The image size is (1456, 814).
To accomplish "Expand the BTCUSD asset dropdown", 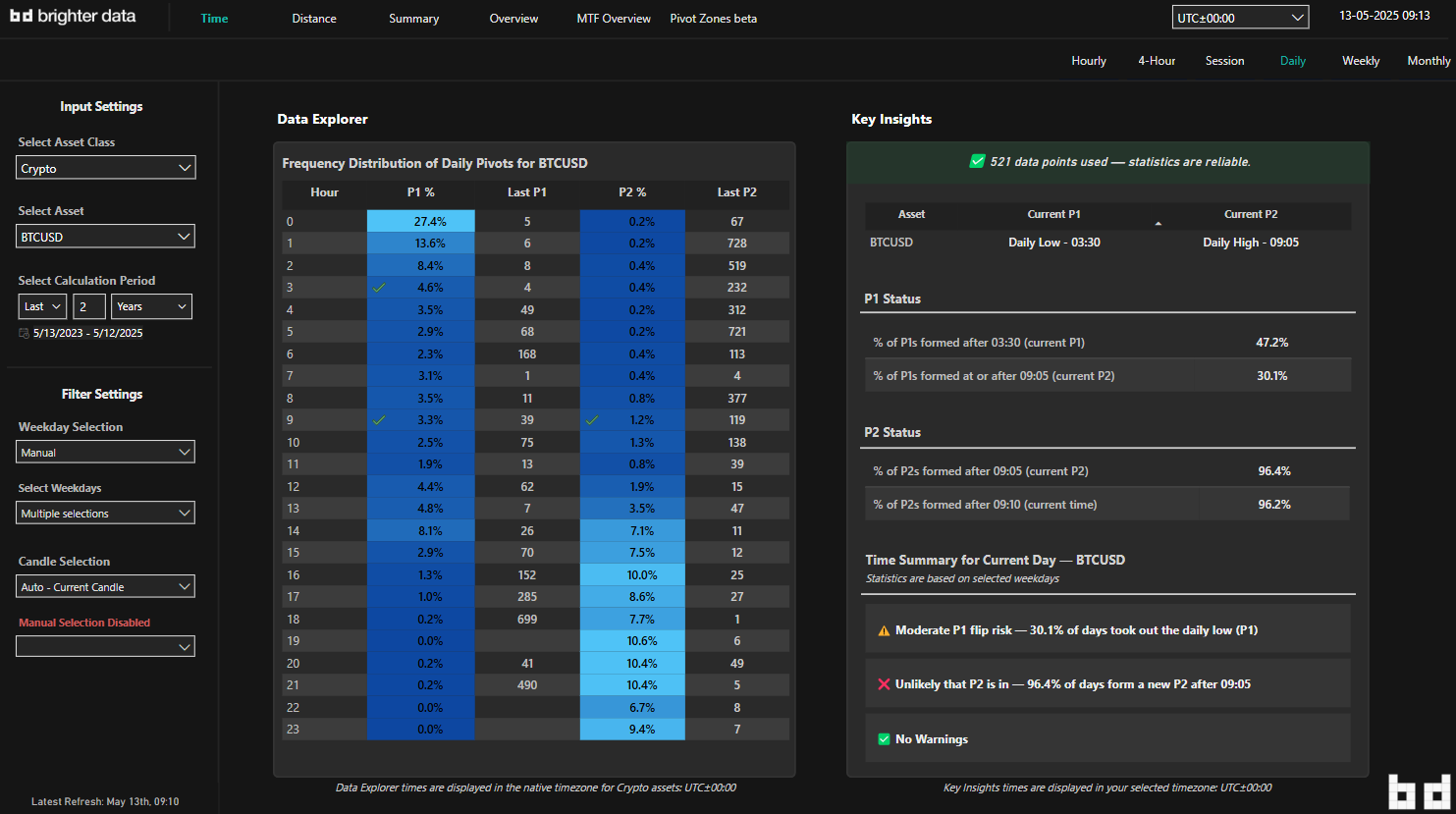I will pos(106,237).
